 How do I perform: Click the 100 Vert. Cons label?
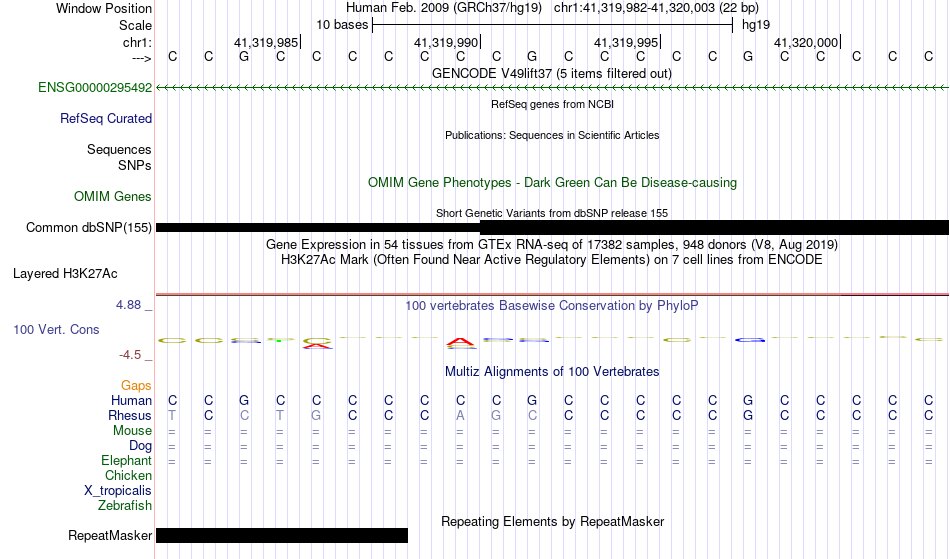[x=56, y=329]
